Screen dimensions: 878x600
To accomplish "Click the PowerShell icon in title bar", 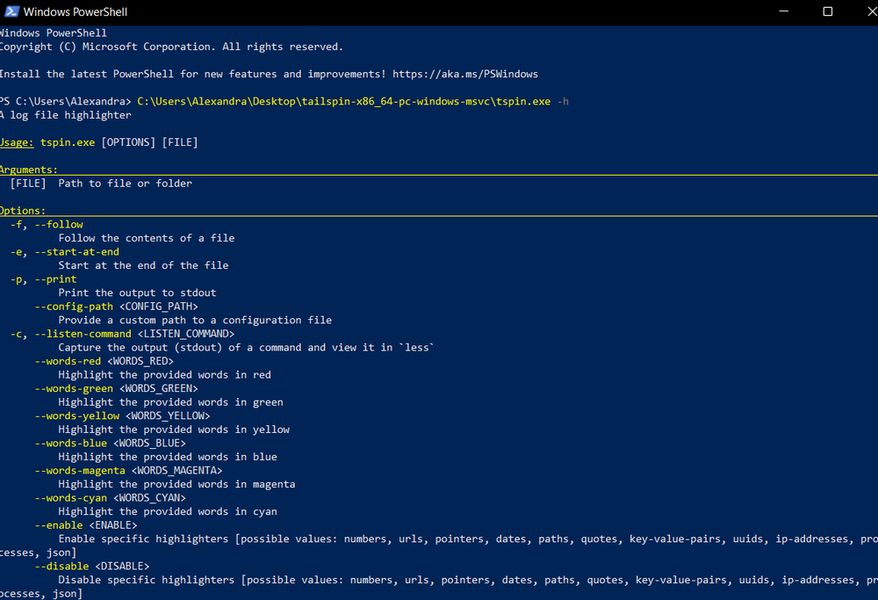I will (10, 12).
